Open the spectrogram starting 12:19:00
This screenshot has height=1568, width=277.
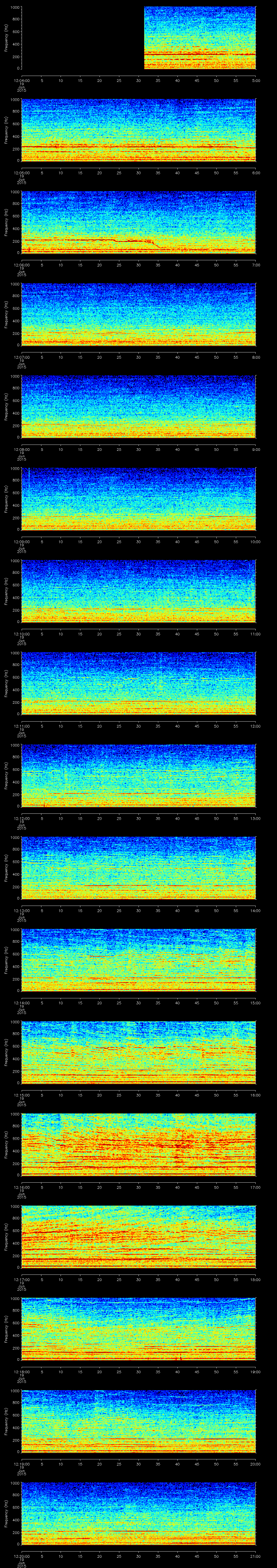[139, 1421]
